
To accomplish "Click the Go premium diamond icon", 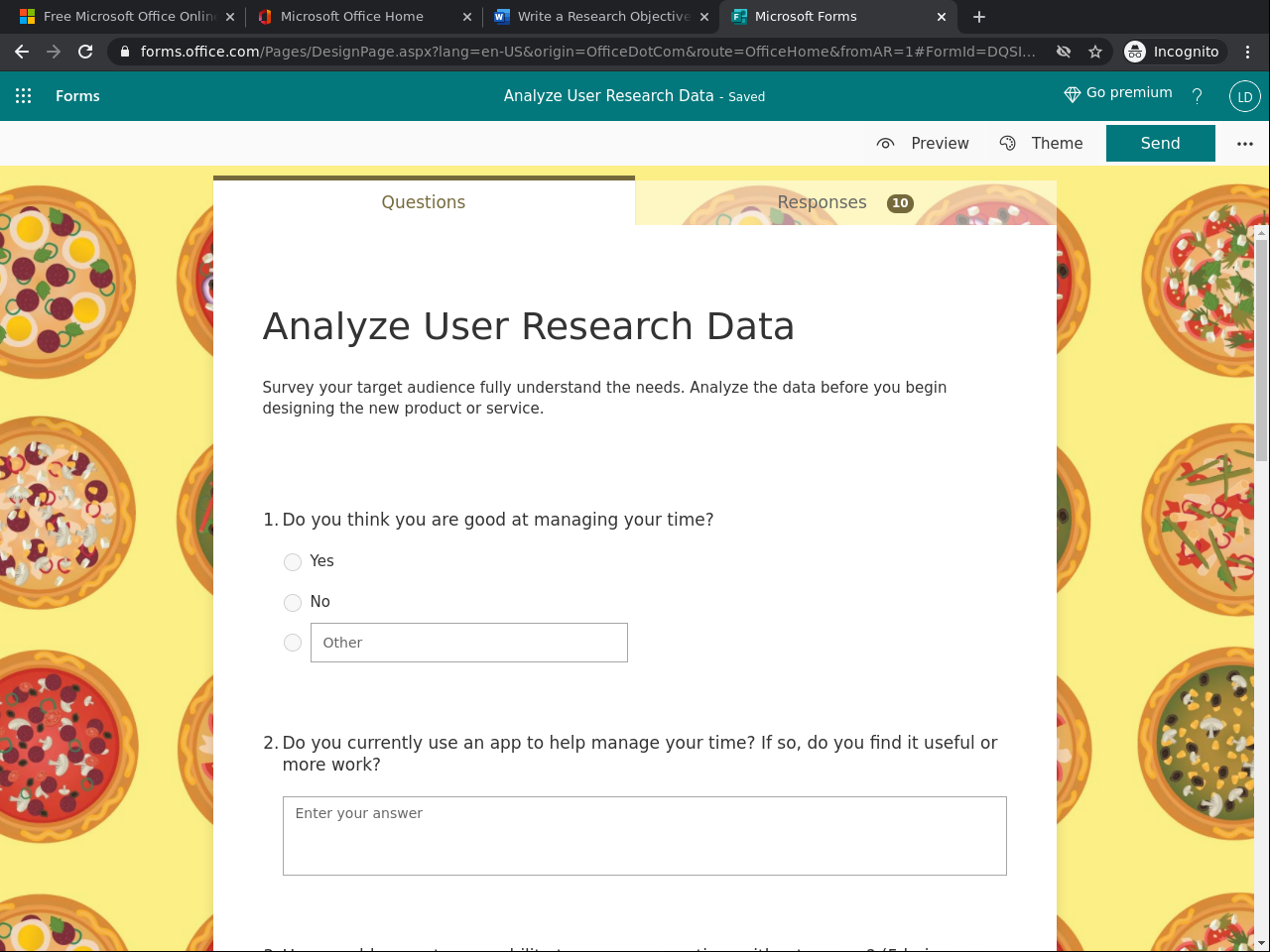I will click(1072, 94).
